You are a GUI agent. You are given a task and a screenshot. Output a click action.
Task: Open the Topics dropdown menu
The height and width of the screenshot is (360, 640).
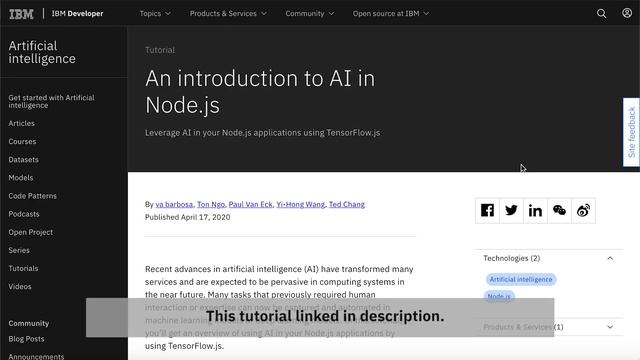[155, 13]
